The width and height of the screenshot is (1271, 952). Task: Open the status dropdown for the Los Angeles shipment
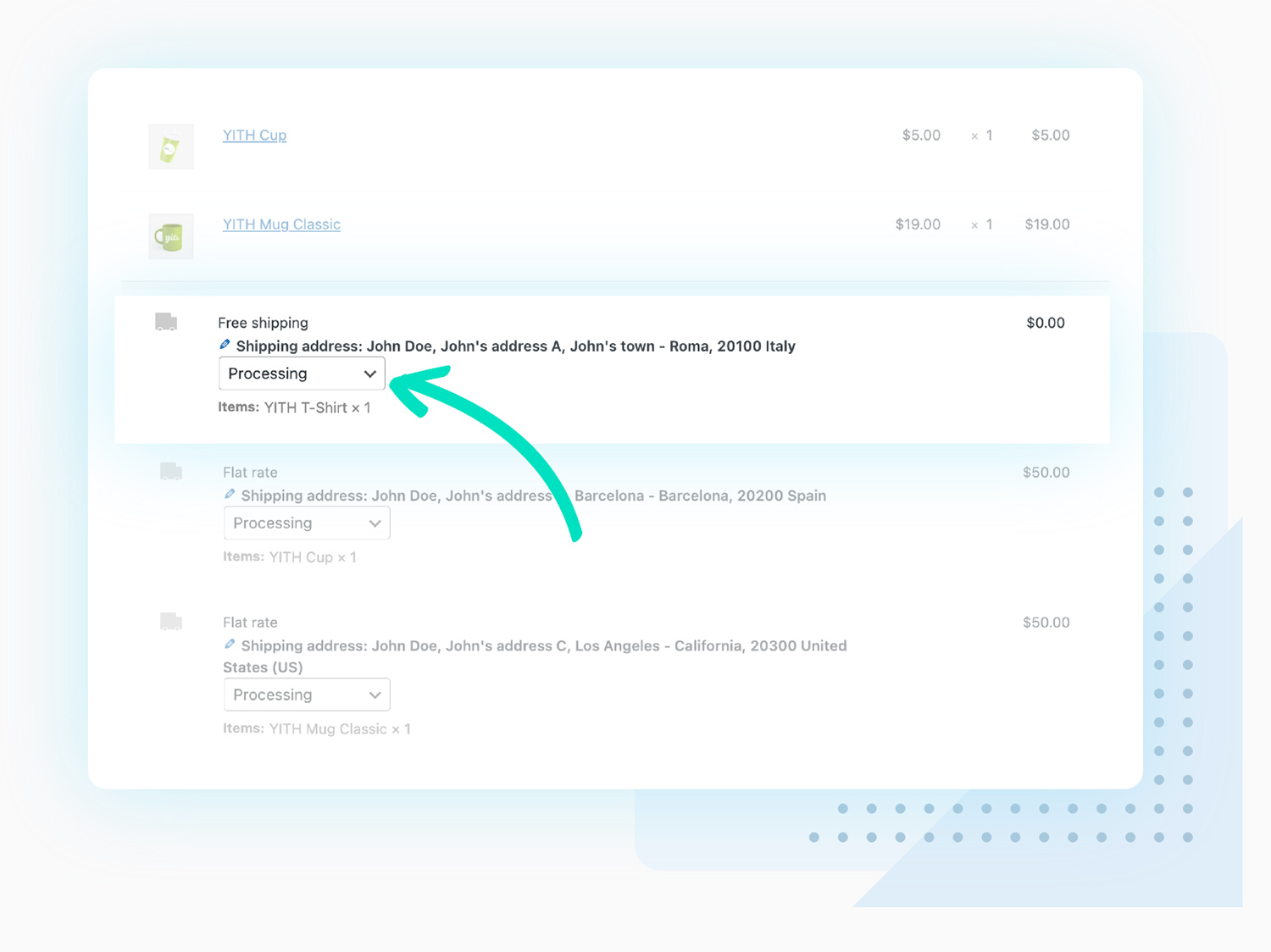pyautogui.click(x=306, y=694)
